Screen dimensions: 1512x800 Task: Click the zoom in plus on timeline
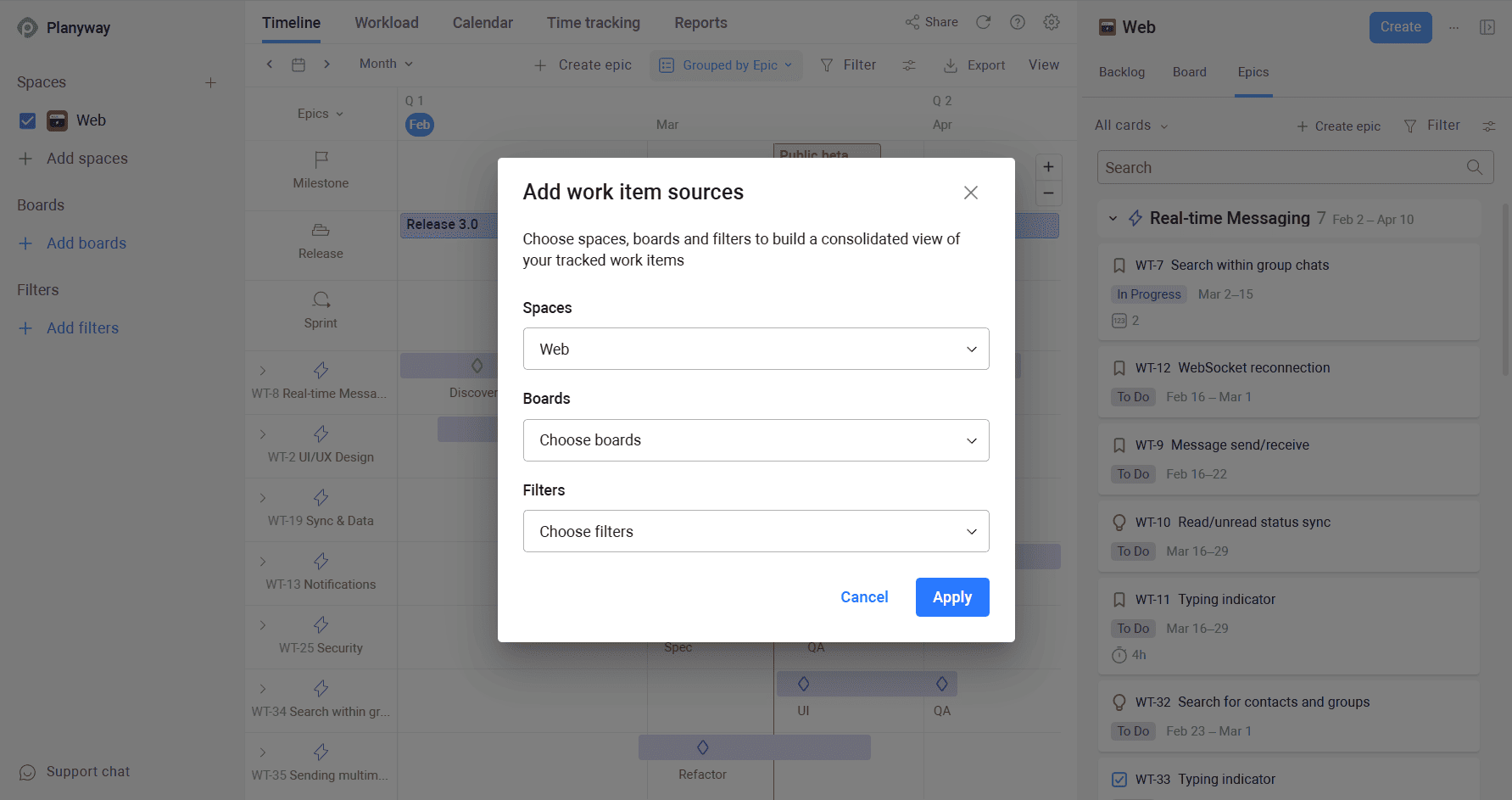pos(1049,166)
